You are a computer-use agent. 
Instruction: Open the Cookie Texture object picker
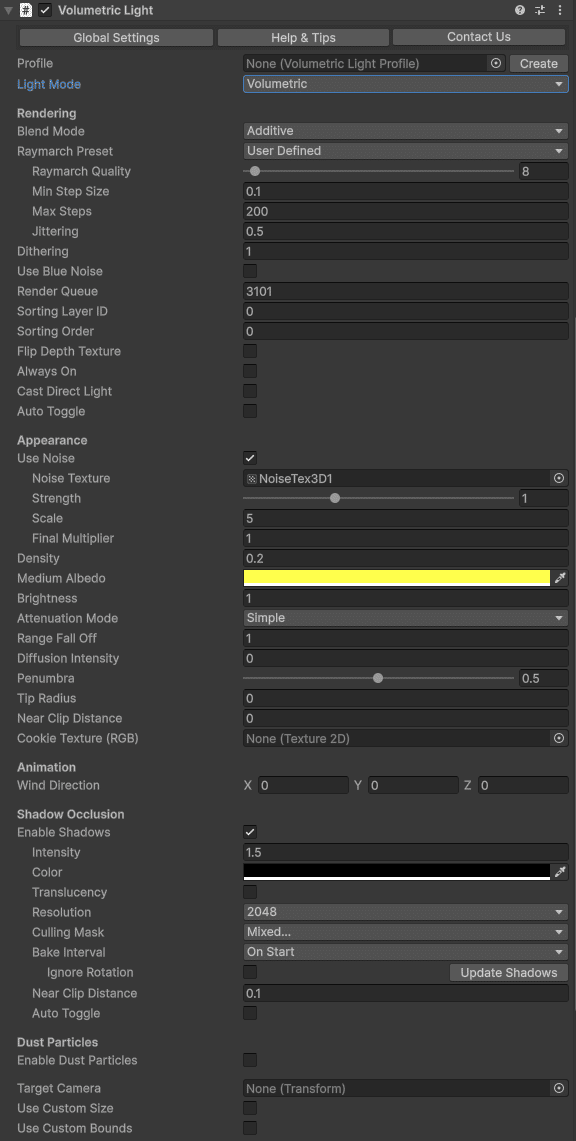point(559,738)
